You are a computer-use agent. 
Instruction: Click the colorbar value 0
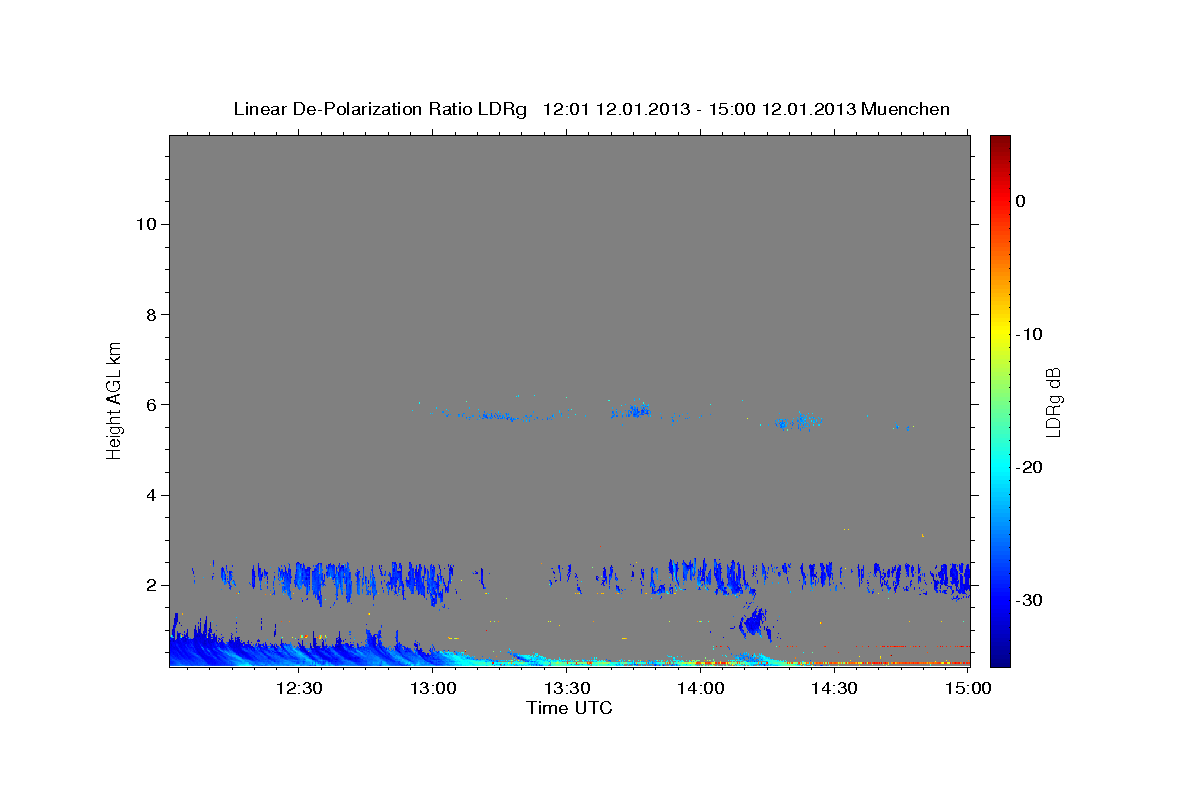(1020, 201)
